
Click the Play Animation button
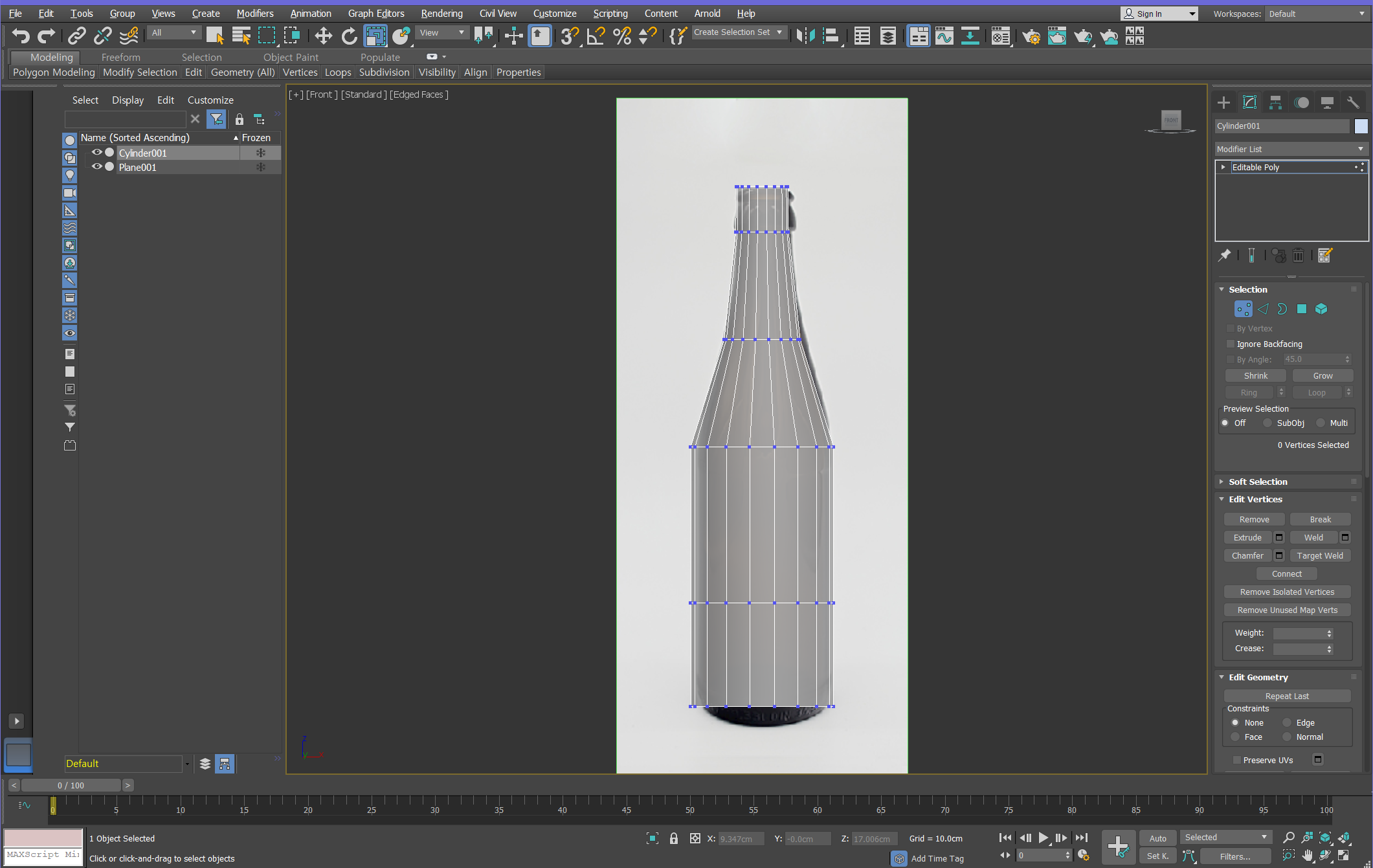point(1043,838)
